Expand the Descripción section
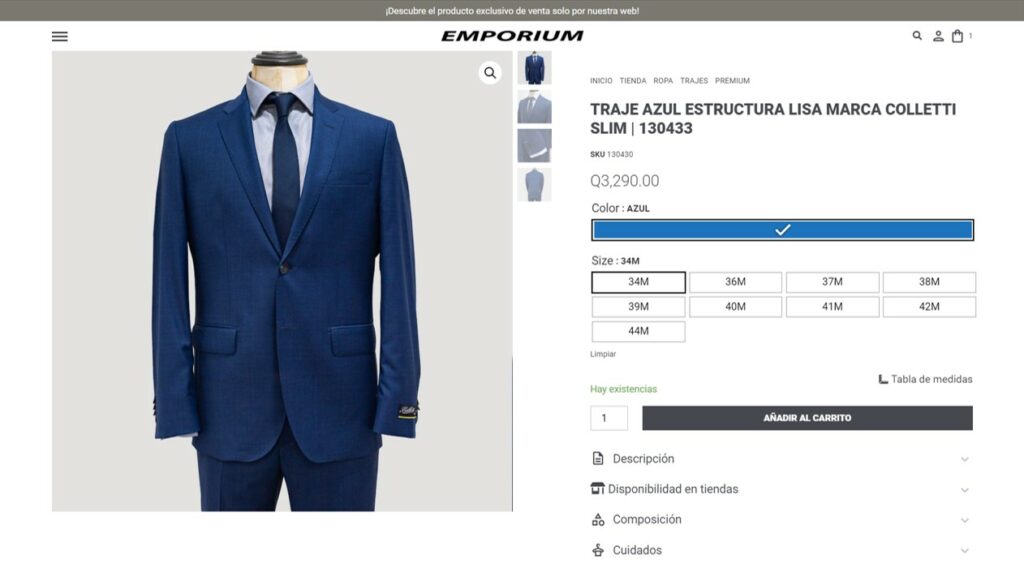The width and height of the screenshot is (1024, 564). click(781, 459)
